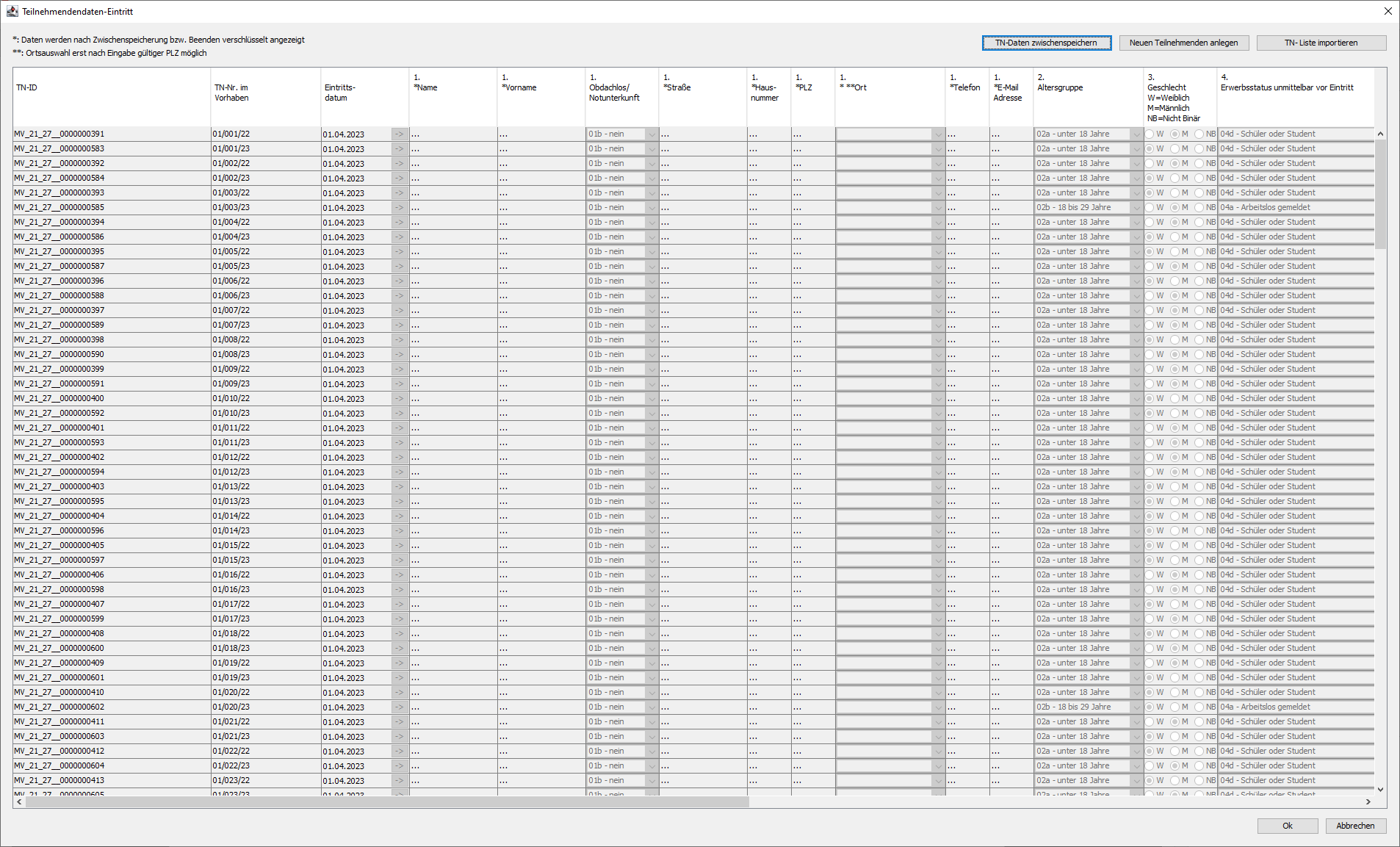Image resolution: width=1400 pixels, height=847 pixels.
Task: Open date picker arrow for row MV_21_27__0000000406
Action: click(x=400, y=574)
